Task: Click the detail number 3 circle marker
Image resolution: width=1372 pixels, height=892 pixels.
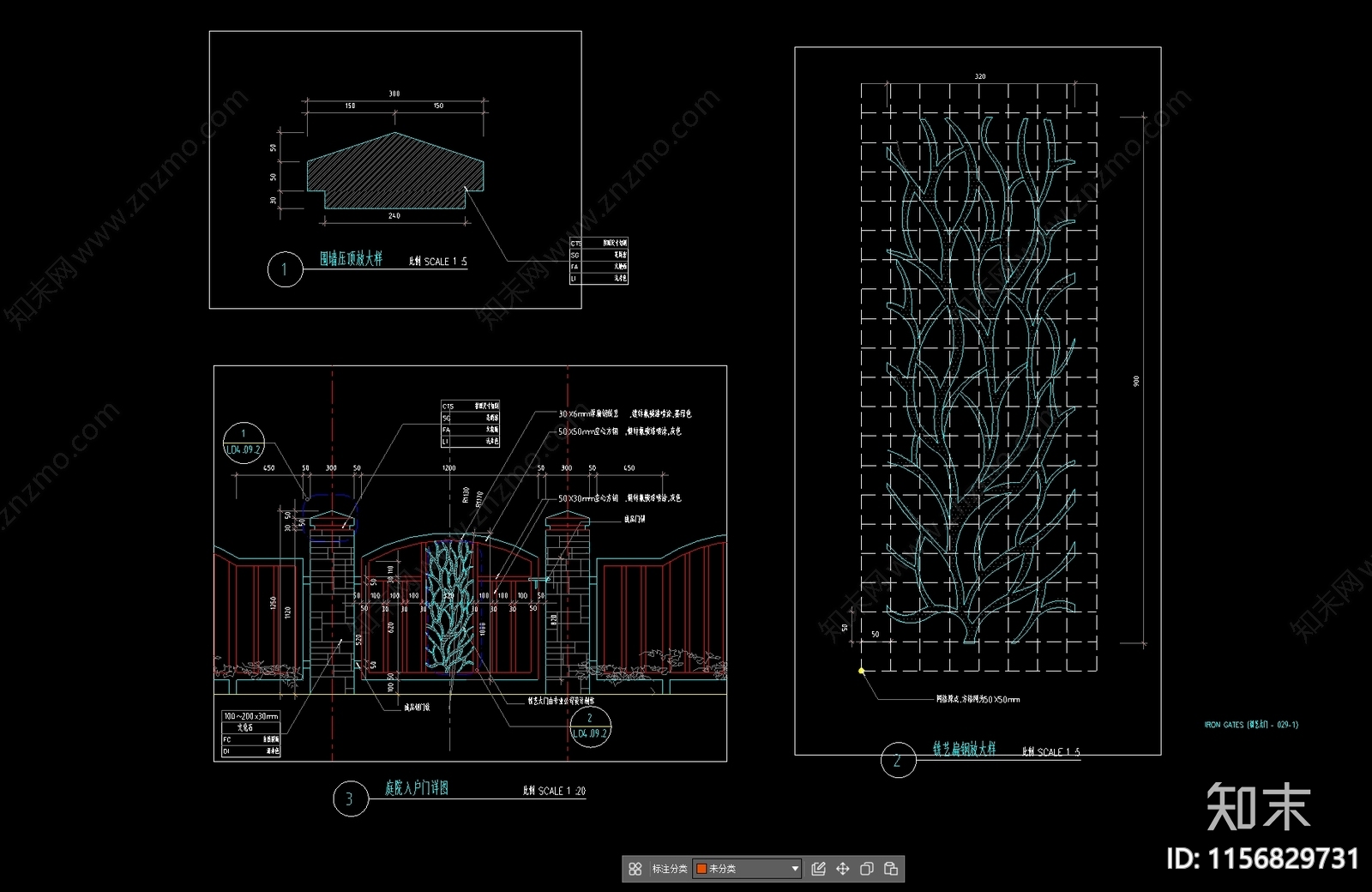Action: pyautogui.click(x=349, y=799)
